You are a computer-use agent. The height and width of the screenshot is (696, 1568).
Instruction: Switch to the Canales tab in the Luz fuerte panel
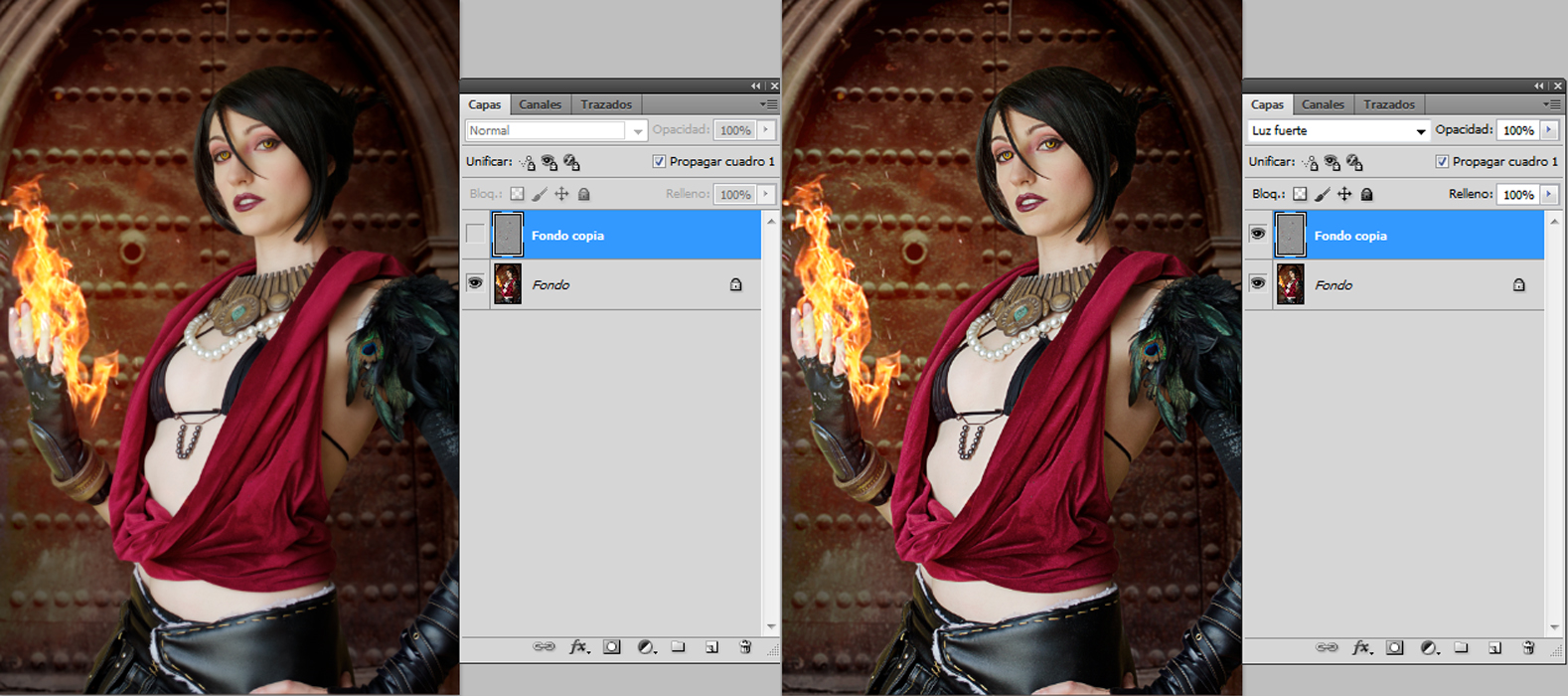pos(1323,104)
